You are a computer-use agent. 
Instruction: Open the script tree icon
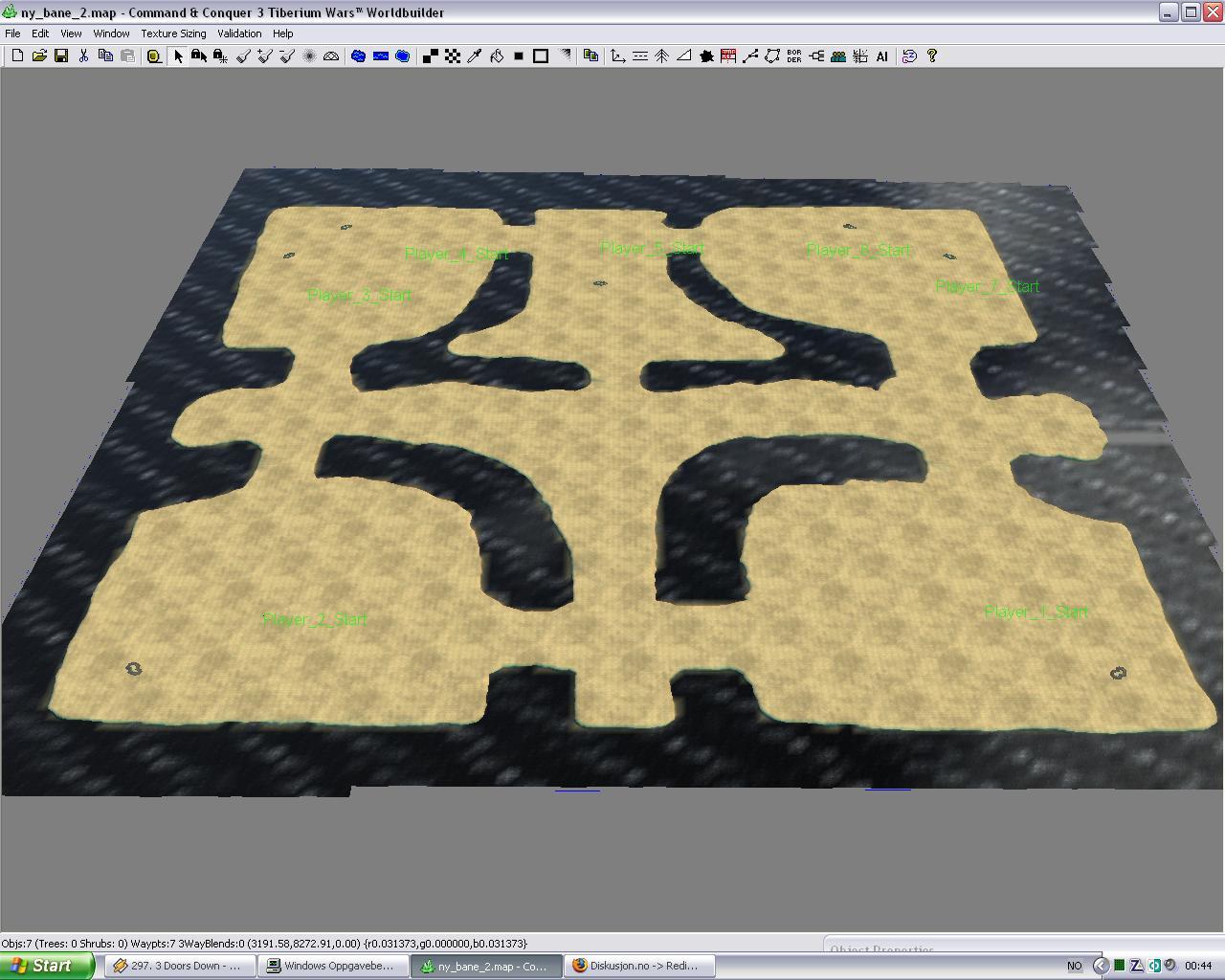(816, 56)
